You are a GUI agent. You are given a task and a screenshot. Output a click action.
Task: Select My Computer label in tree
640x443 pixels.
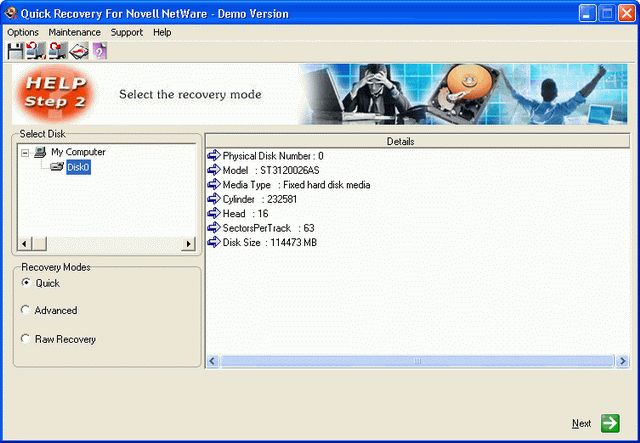point(78,152)
